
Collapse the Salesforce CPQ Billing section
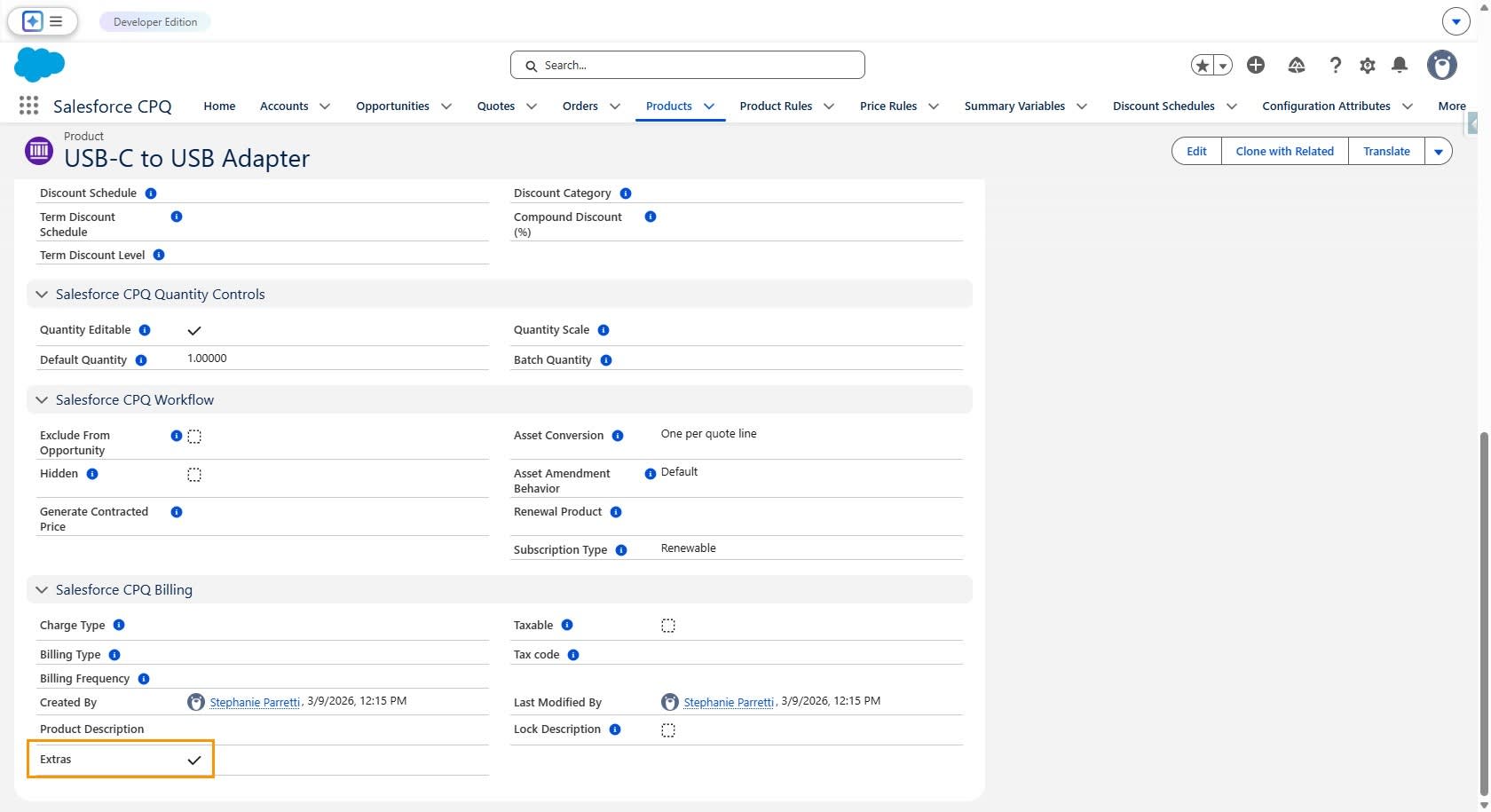pyautogui.click(x=42, y=590)
